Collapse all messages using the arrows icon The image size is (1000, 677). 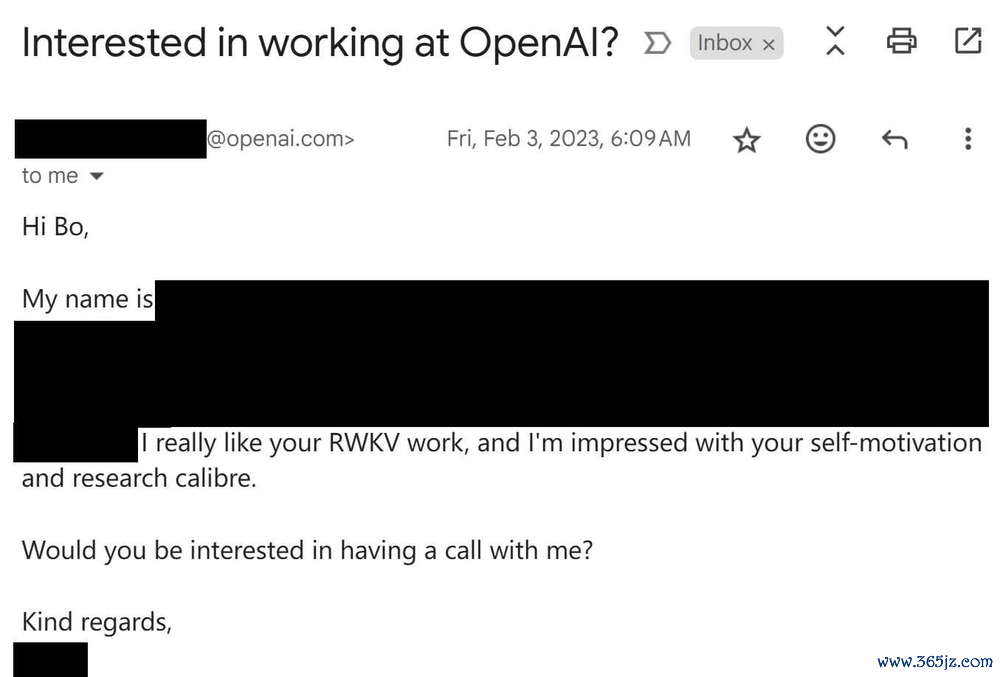[x=835, y=41]
